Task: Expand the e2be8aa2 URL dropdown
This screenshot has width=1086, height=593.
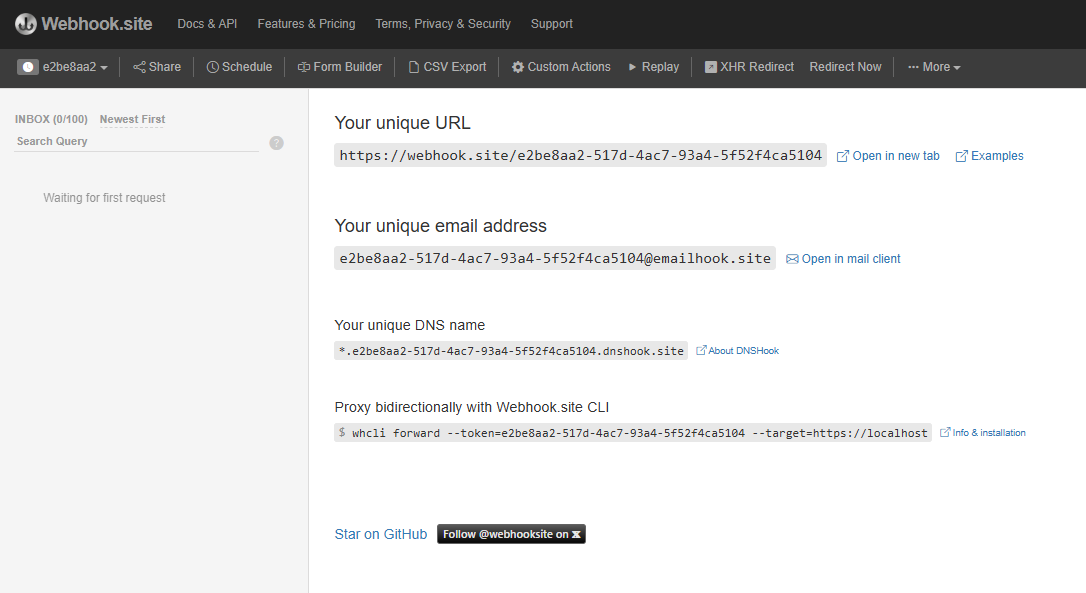Action: pyautogui.click(x=62, y=67)
